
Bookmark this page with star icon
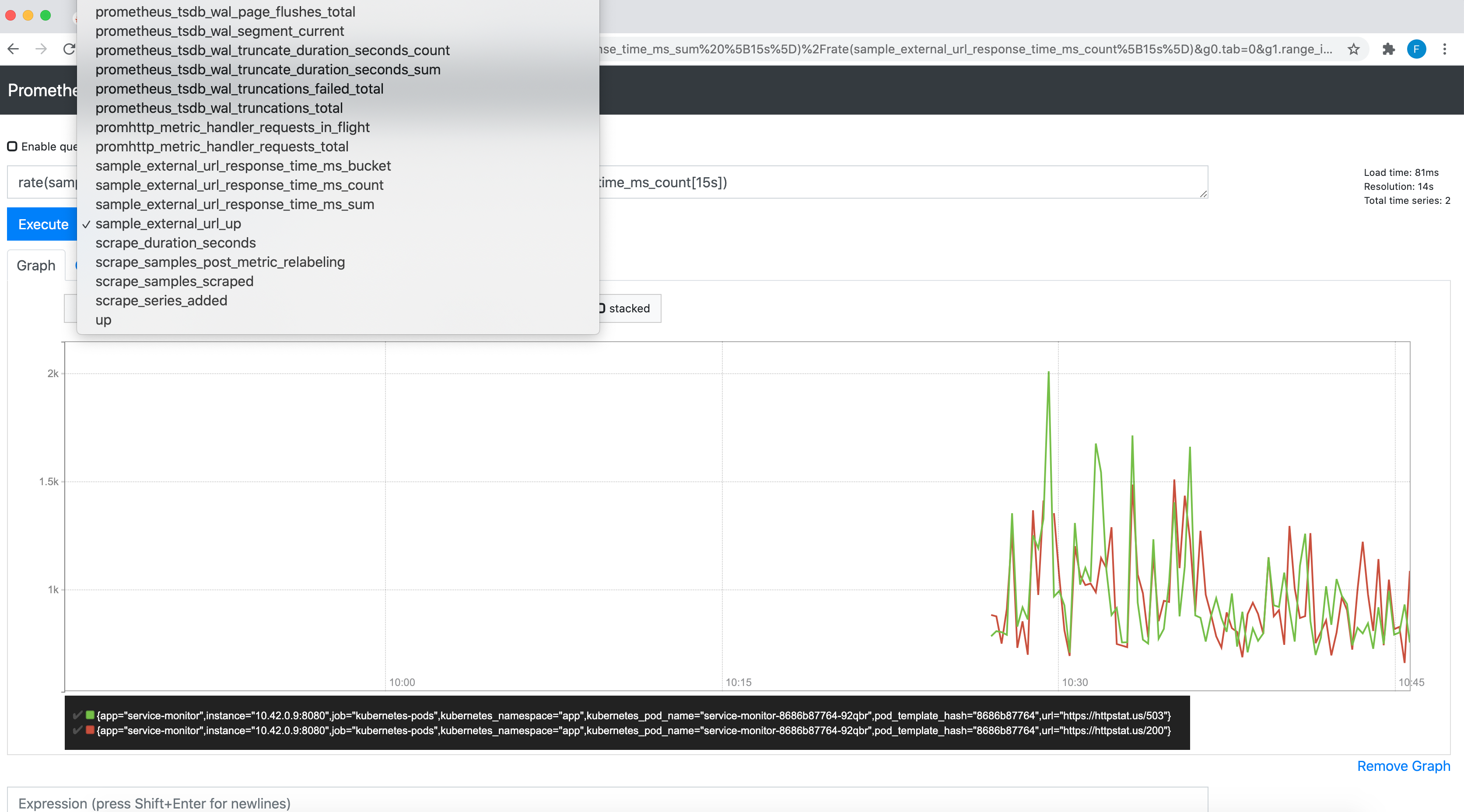point(1353,49)
